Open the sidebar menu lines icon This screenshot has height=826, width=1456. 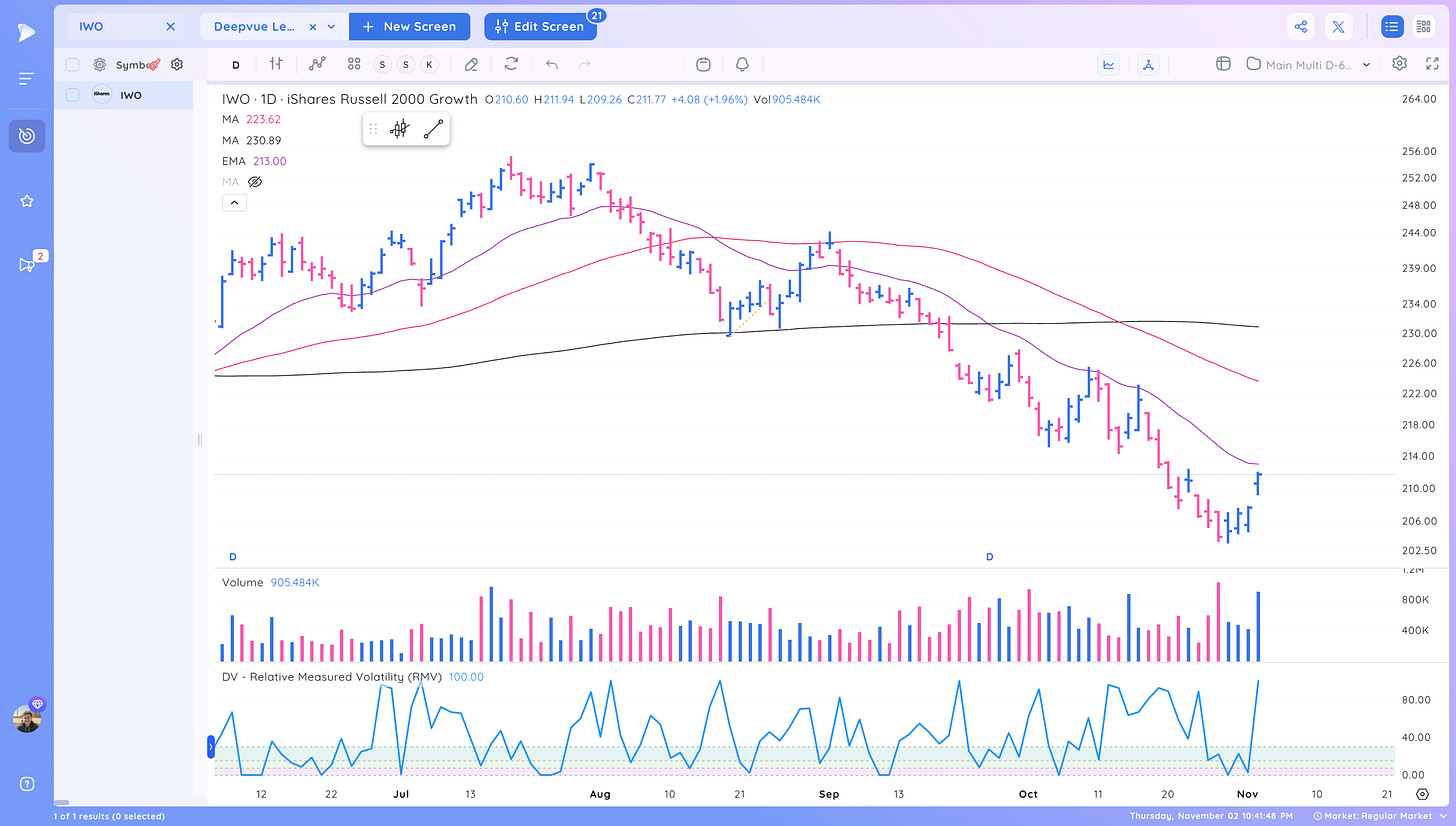(x=26, y=78)
